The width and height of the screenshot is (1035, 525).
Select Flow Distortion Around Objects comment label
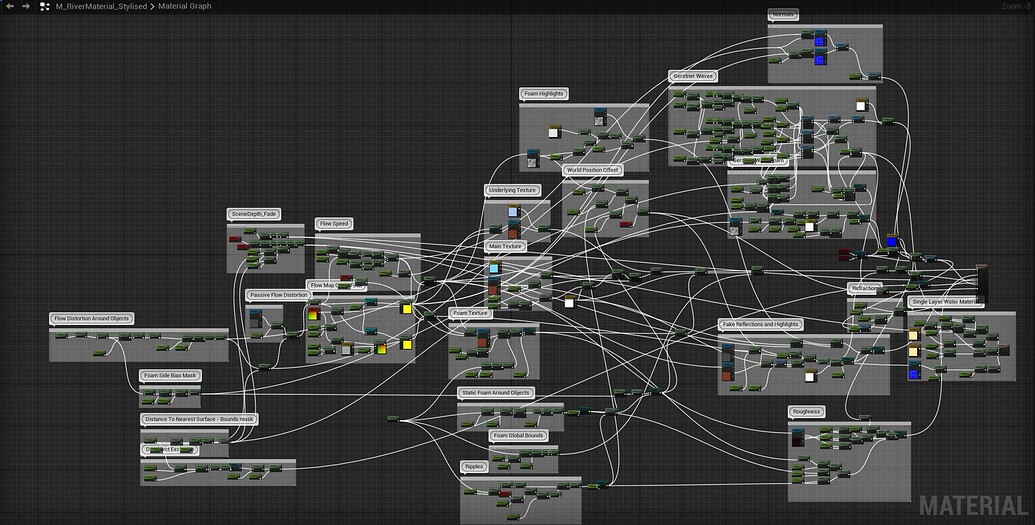(x=92, y=318)
